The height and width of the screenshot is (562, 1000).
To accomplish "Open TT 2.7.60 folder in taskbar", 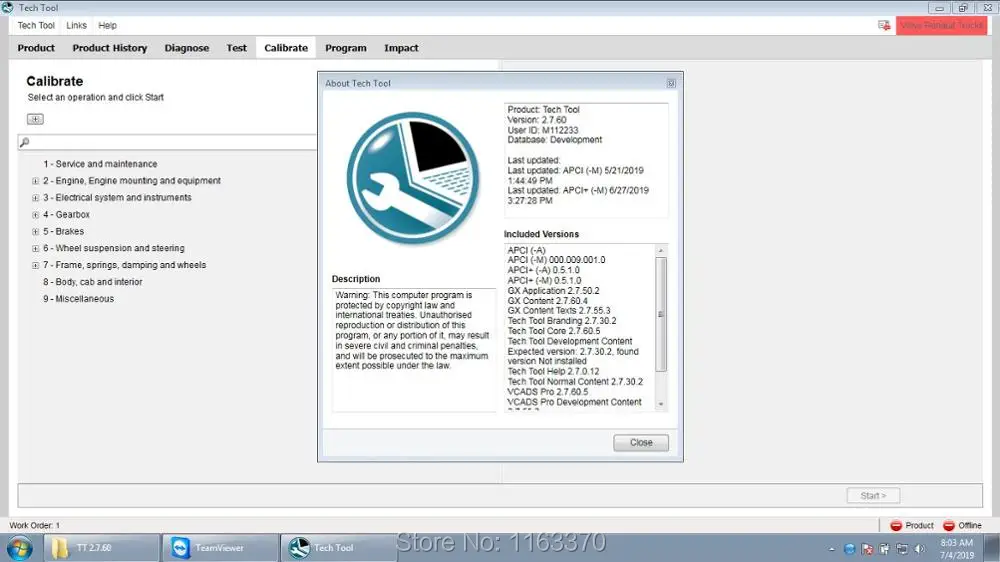I will click(x=101, y=548).
